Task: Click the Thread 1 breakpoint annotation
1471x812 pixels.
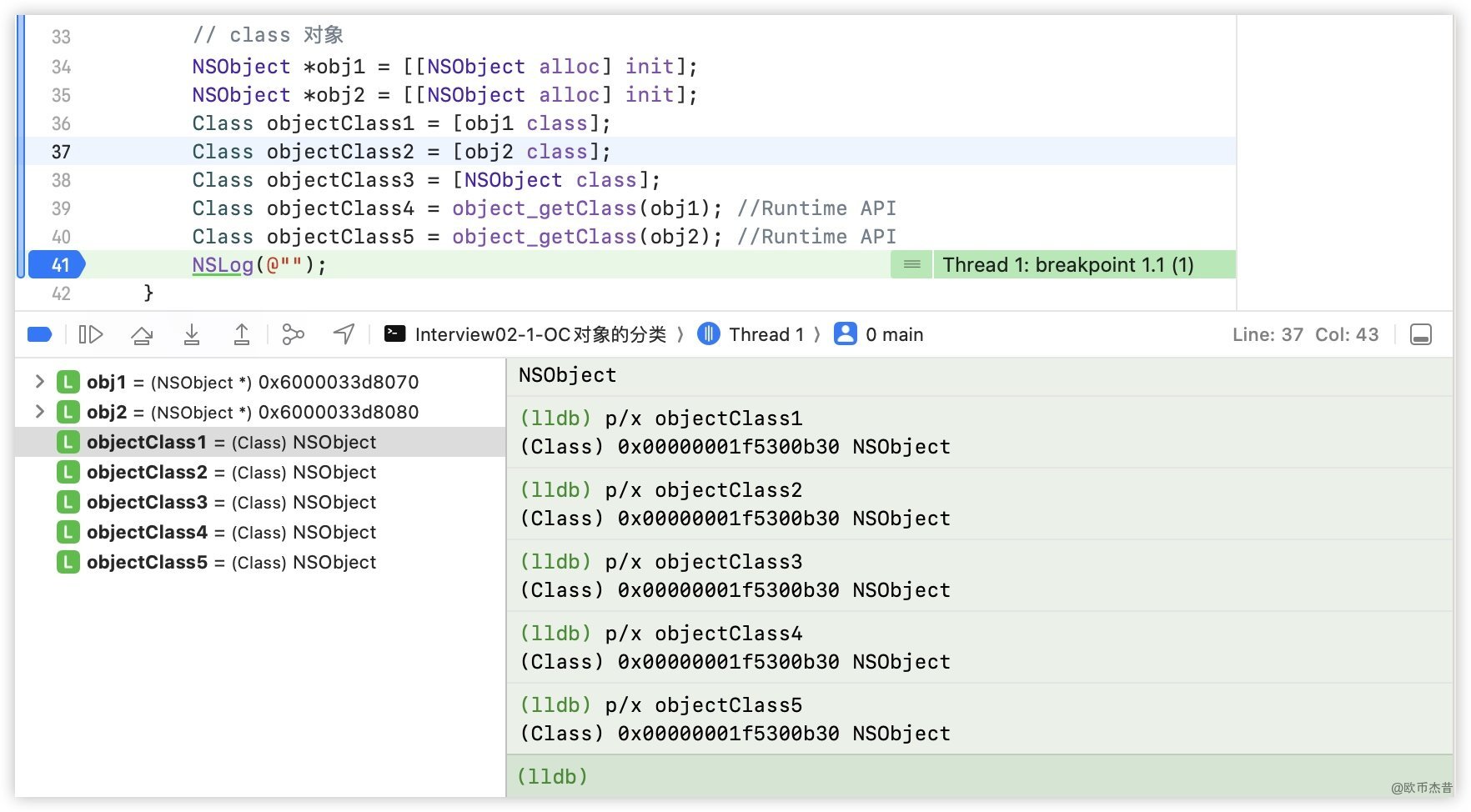Action: click(1067, 265)
